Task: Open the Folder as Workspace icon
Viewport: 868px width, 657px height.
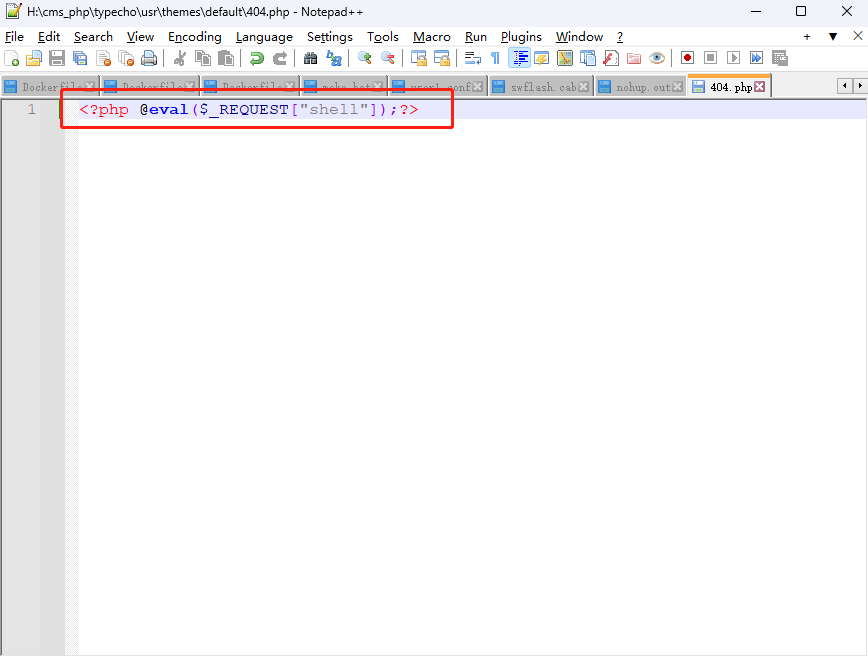Action: 634,58
